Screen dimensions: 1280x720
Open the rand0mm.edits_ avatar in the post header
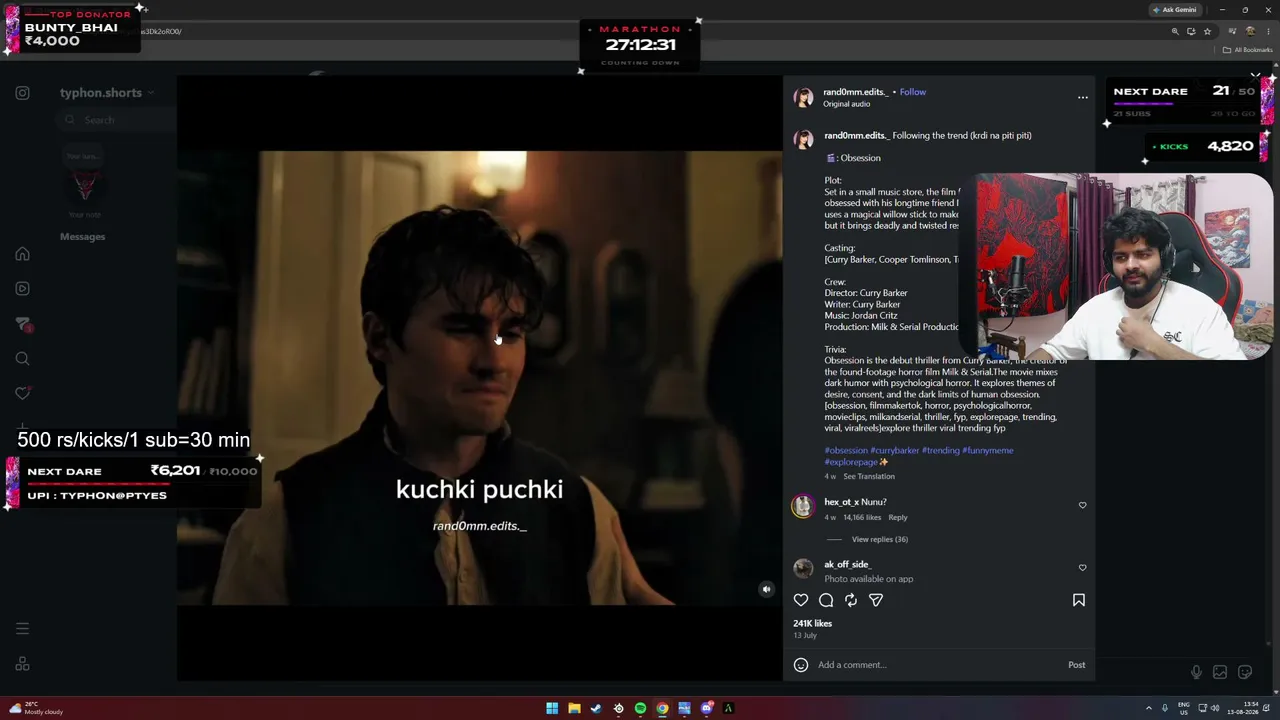(804, 97)
